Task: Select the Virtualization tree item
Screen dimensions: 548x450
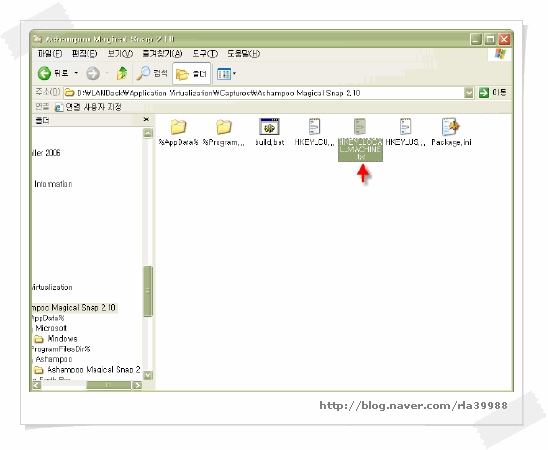Action: pos(52,287)
